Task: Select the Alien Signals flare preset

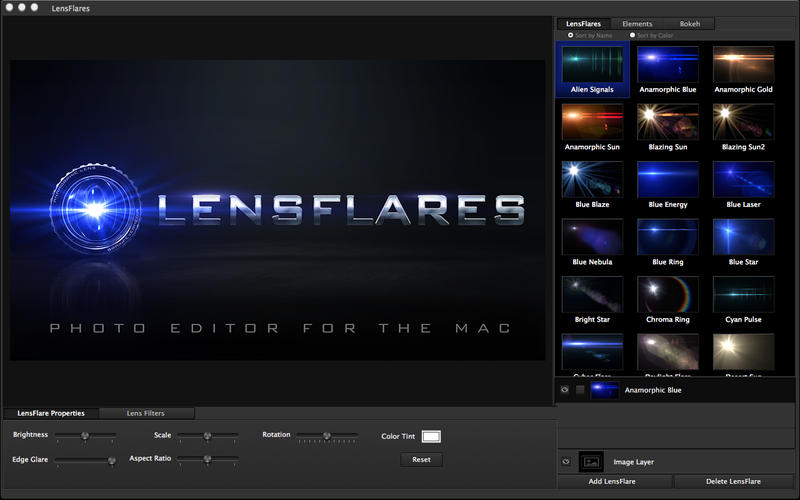Action: pyautogui.click(x=592, y=64)
